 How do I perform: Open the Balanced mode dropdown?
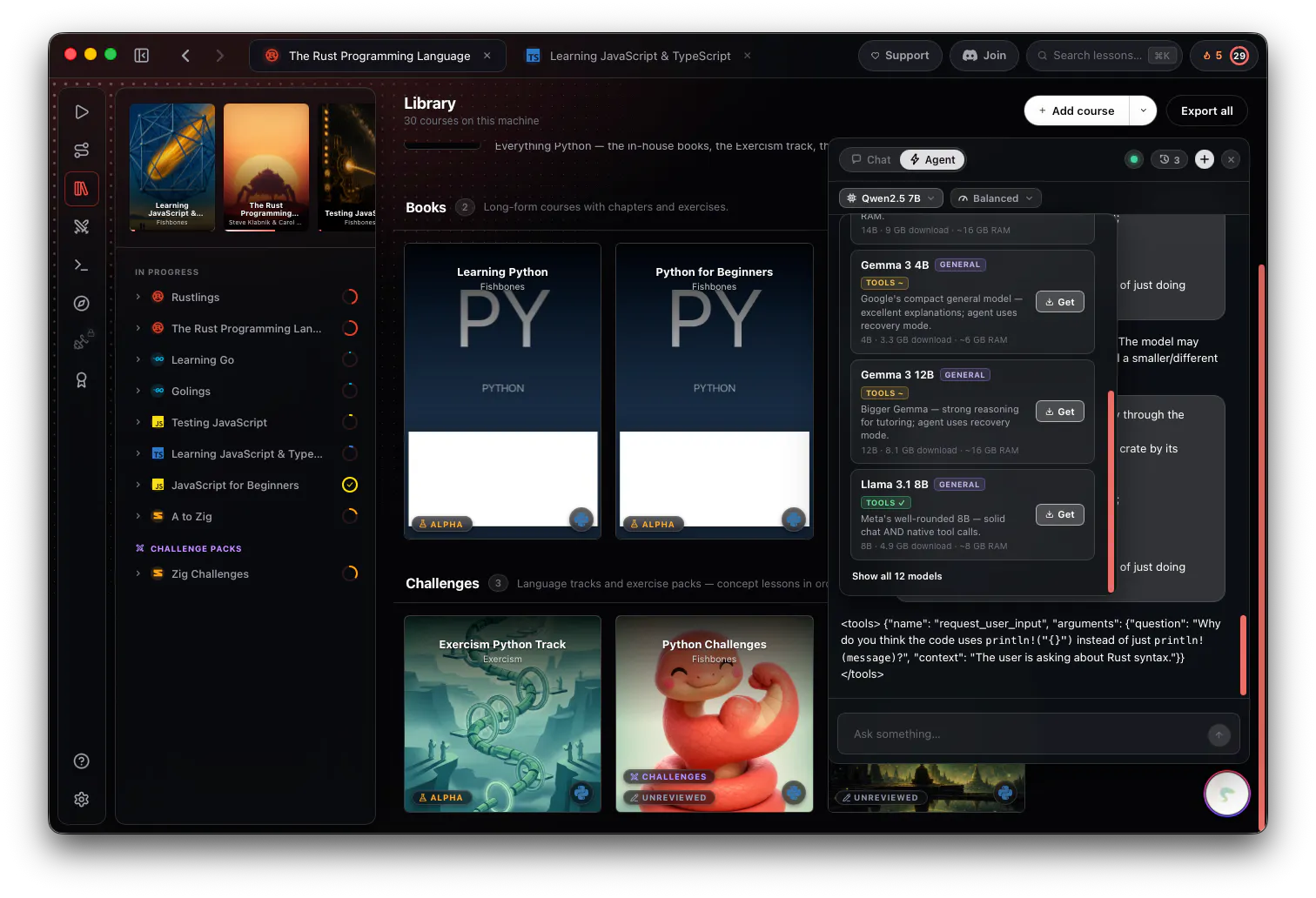pyautogui.click(x=996, y=198)
